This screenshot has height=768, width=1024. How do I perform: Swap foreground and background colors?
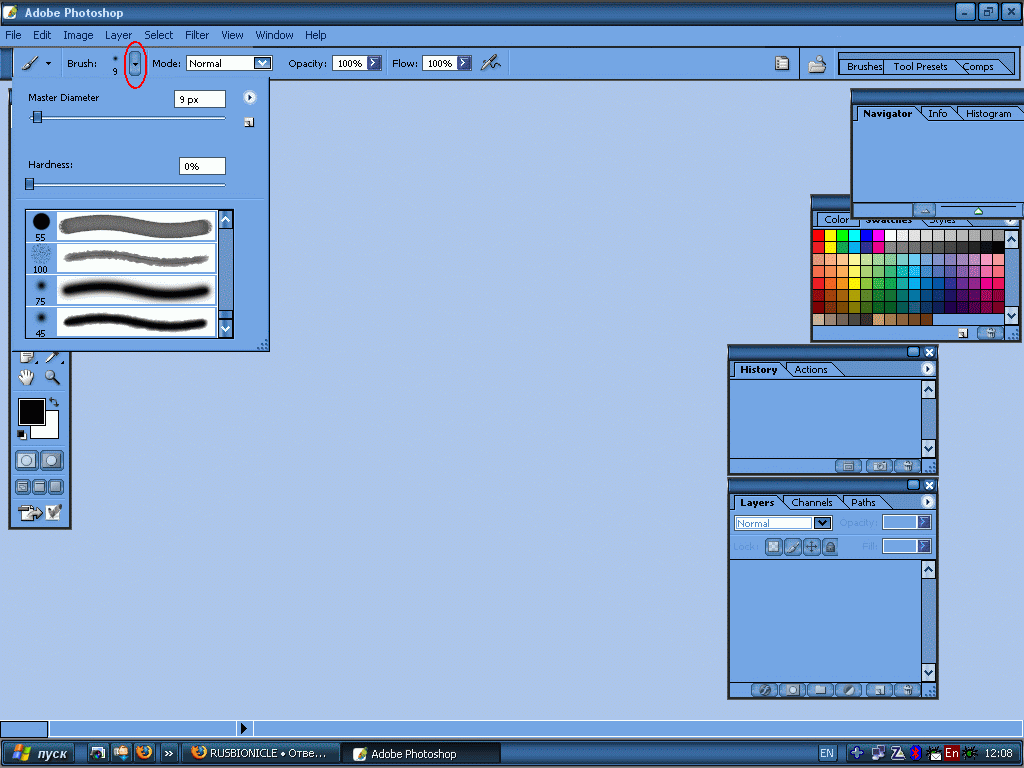[x=54, y=402]
